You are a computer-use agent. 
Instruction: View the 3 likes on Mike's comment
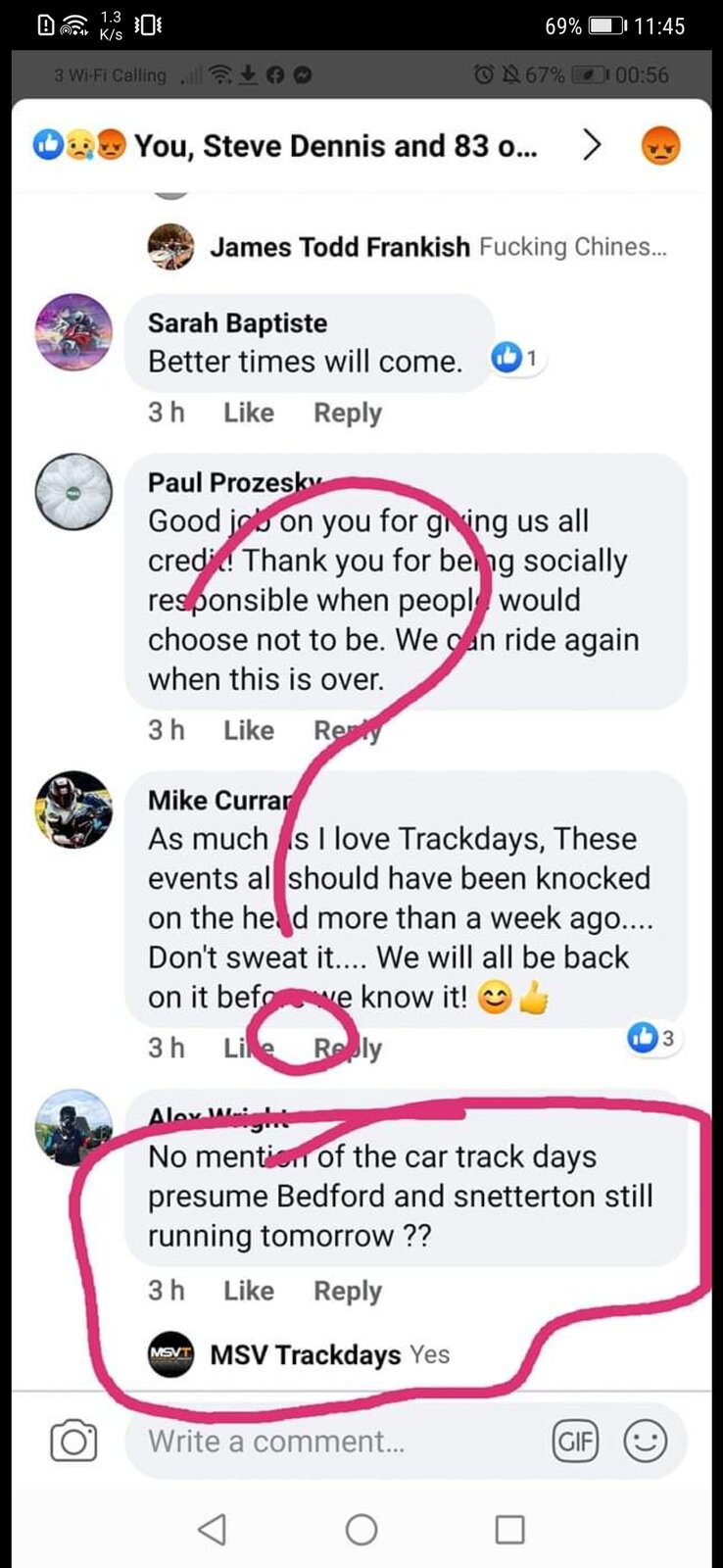click(x=653, y=1038)
